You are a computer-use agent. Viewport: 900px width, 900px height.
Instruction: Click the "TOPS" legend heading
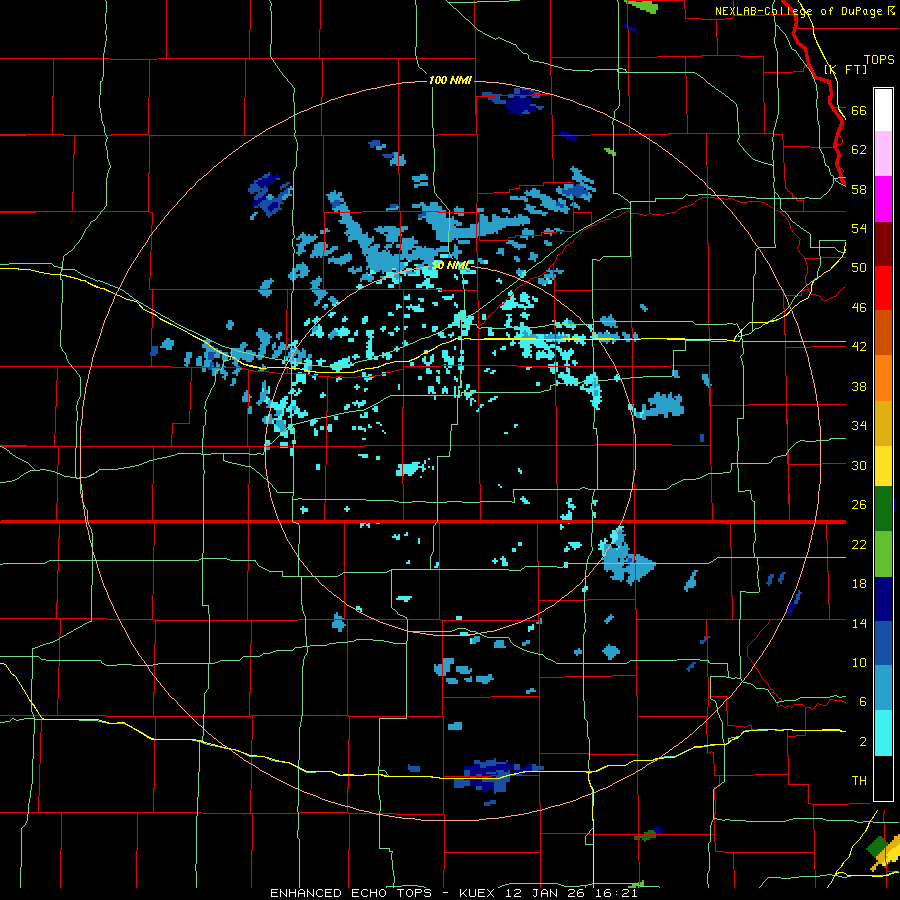pyautogui.click(x=879, y=60)
